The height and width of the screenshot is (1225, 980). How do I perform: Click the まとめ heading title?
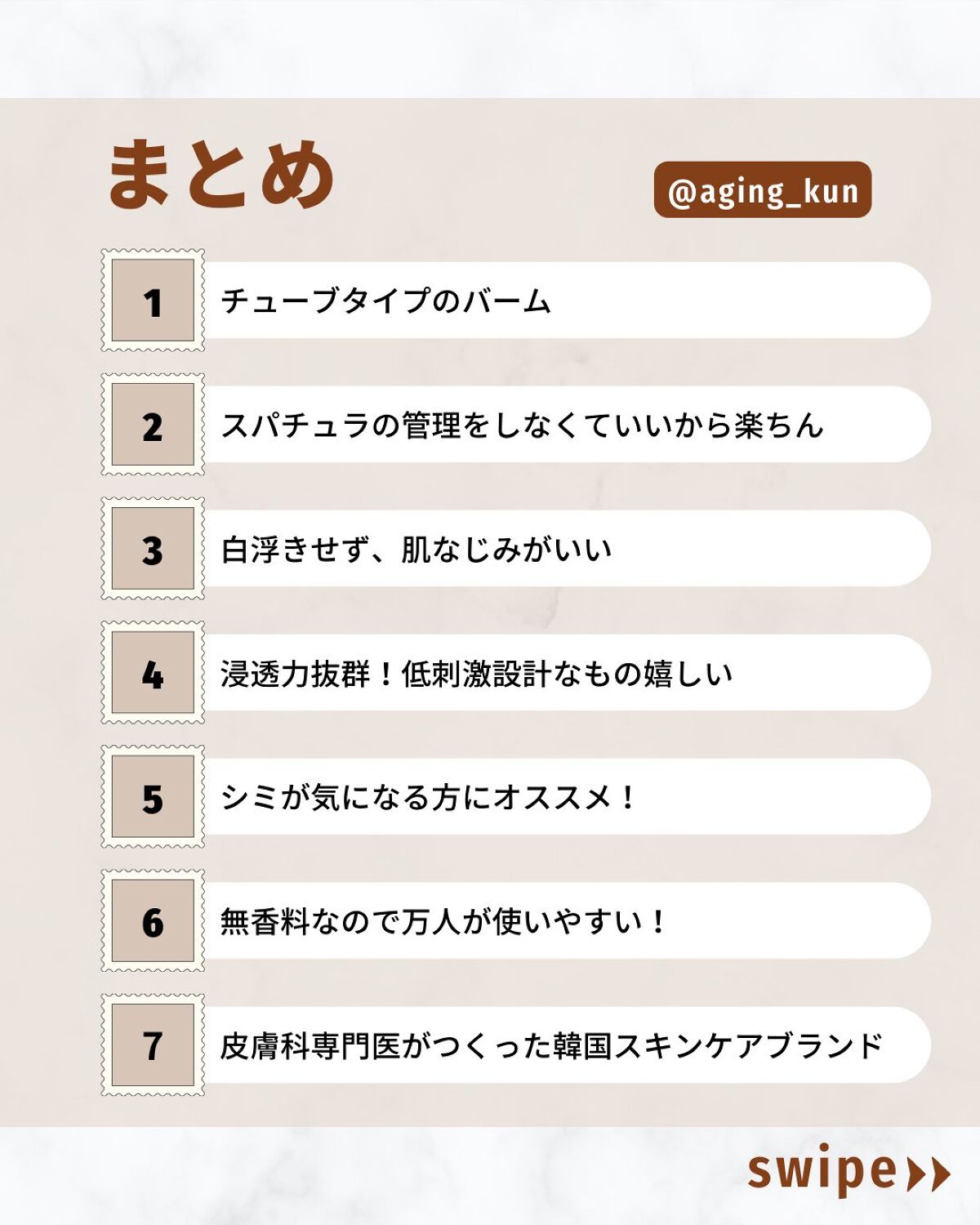(x=220, y=173)
